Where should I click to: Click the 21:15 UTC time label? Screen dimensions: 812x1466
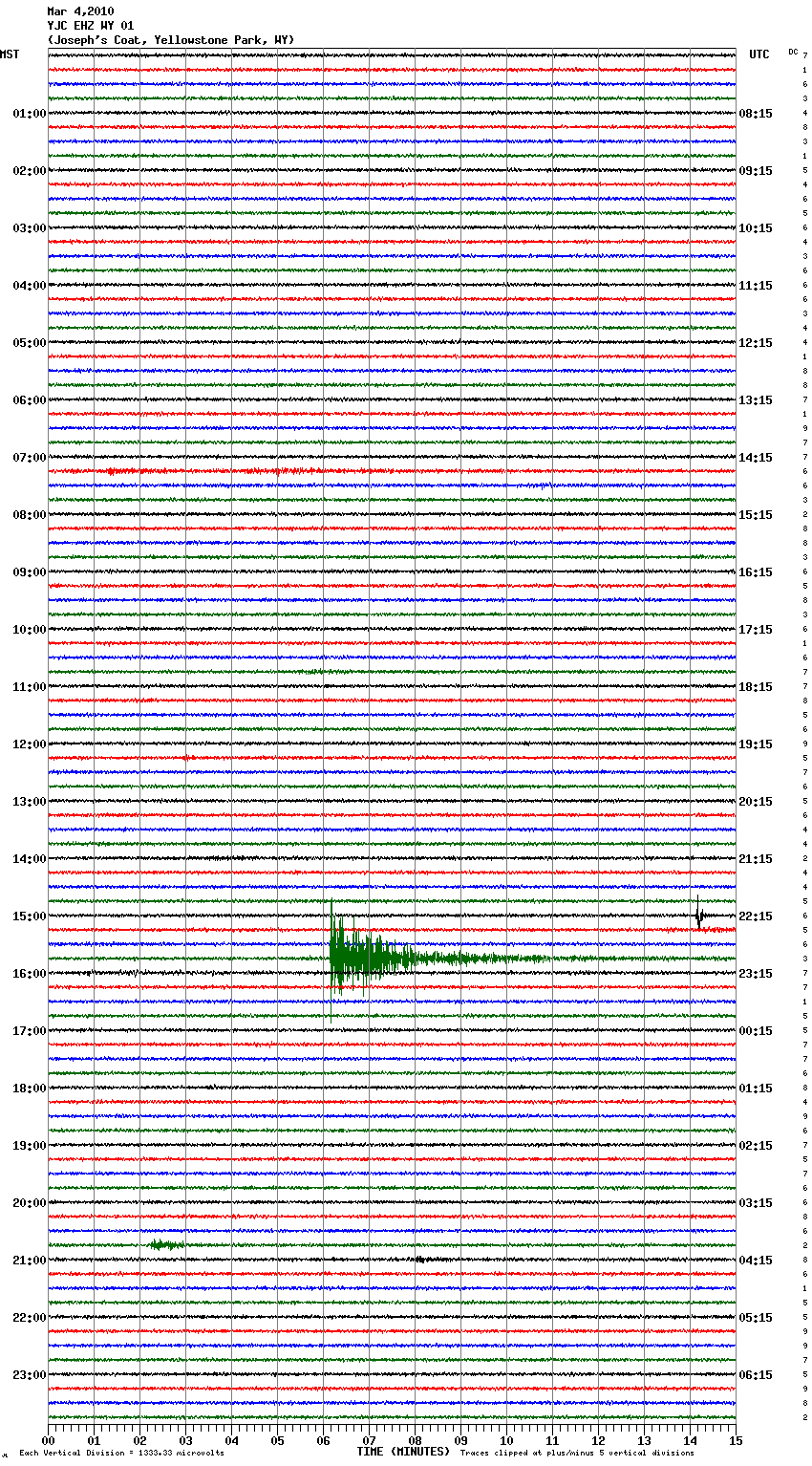(x=756, y=859)
